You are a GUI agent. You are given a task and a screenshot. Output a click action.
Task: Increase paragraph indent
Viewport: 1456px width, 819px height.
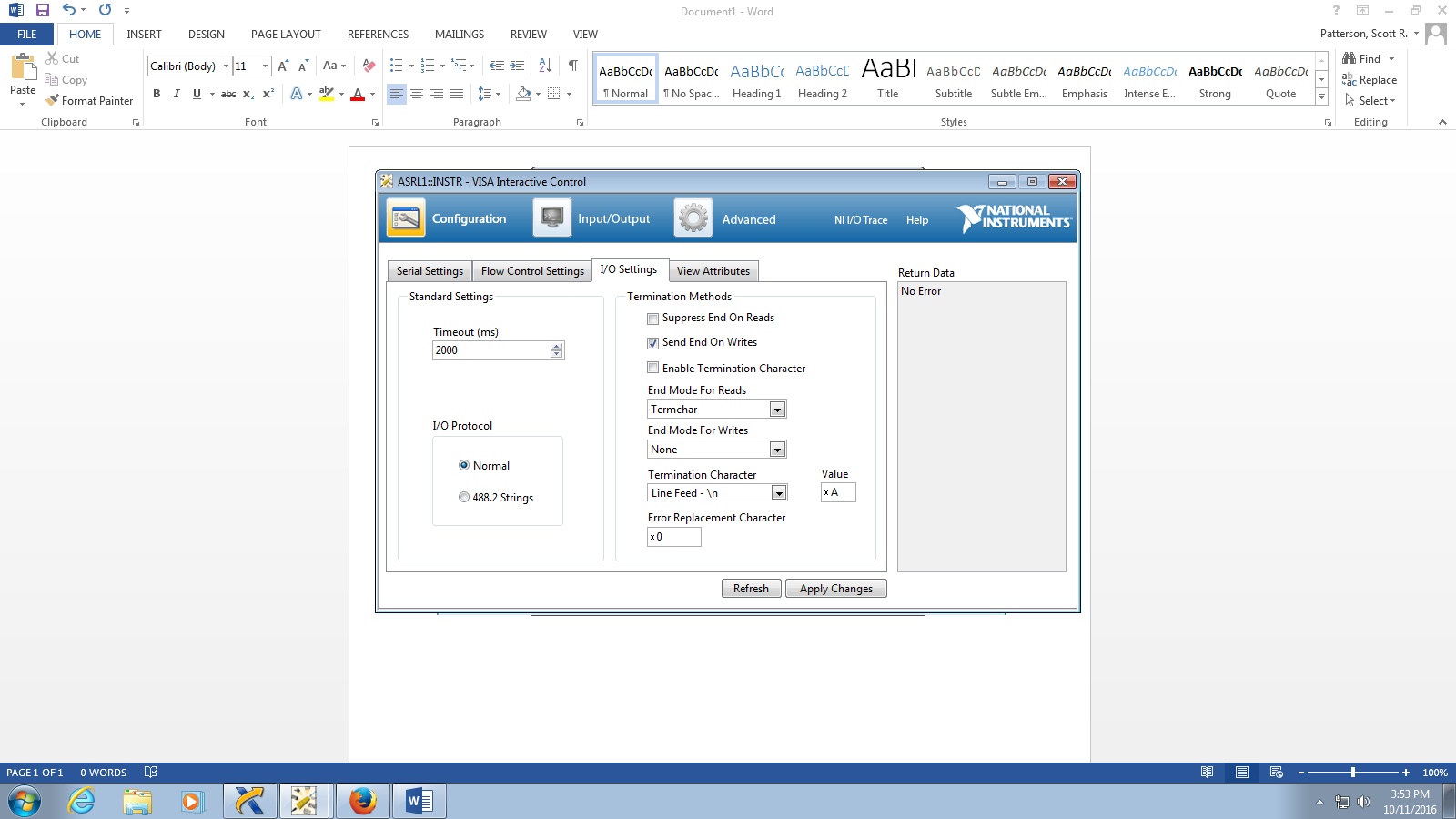pos(517,66)
